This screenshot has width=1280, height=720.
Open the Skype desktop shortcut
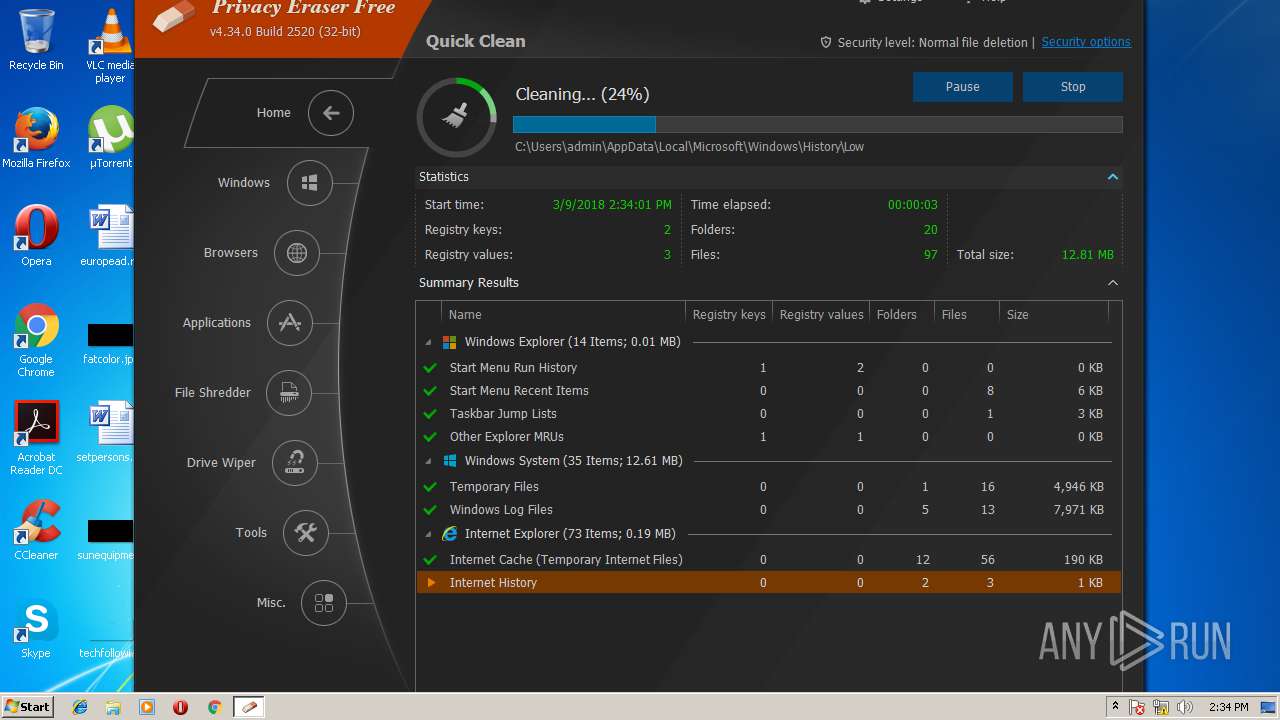coord(36,630)
